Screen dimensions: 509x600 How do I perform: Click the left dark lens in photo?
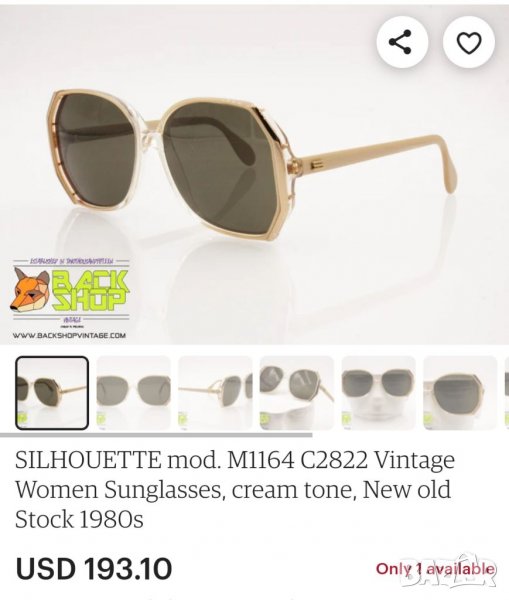[95, 153]
